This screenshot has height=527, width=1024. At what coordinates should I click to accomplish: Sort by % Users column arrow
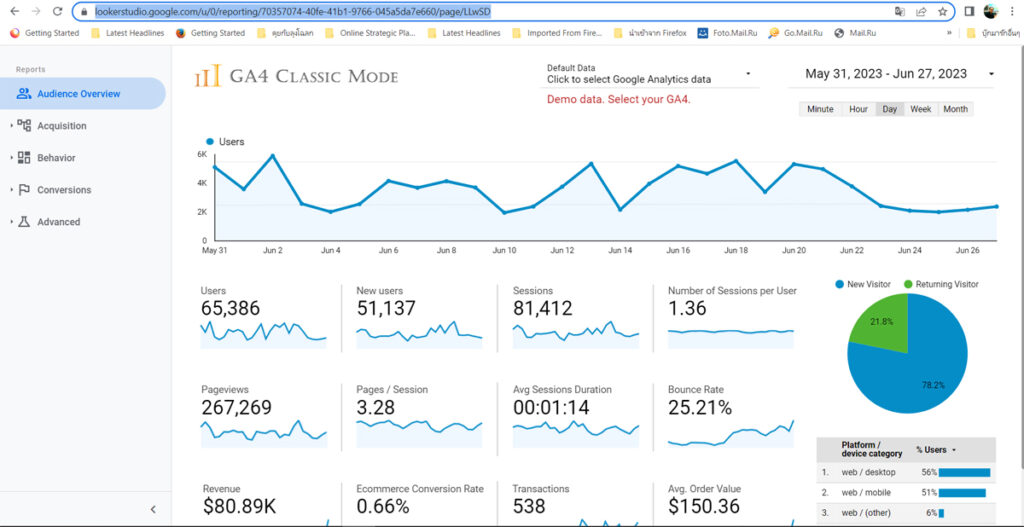pyautogui.click(x=954, y=450)
